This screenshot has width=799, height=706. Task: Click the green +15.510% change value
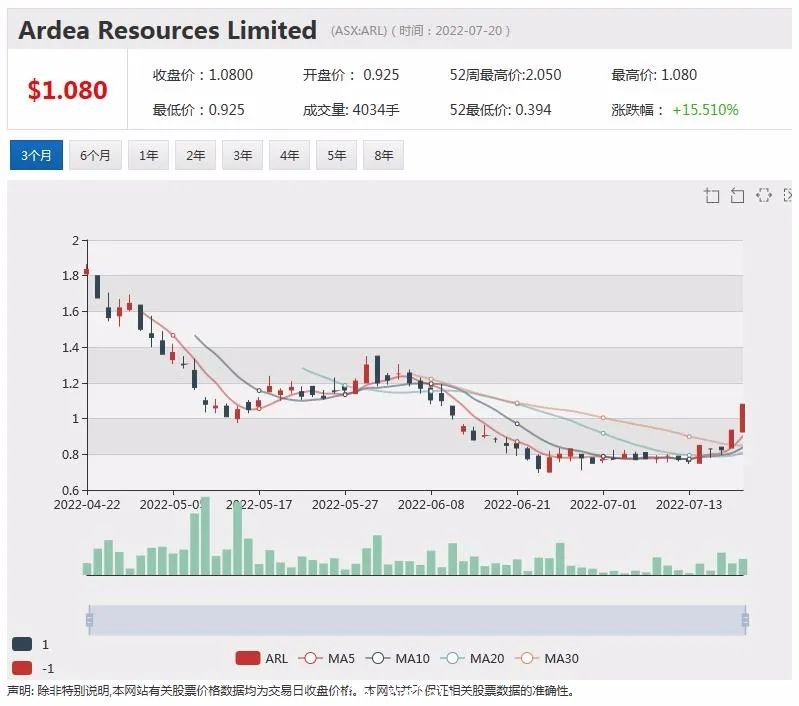[705, 110]
